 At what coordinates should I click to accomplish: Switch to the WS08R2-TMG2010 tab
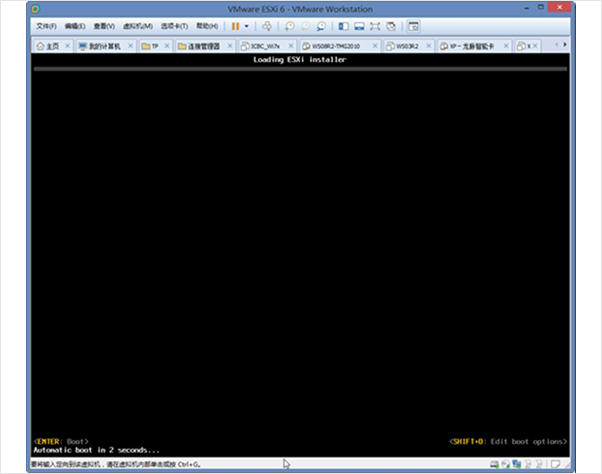coord(331,46)
